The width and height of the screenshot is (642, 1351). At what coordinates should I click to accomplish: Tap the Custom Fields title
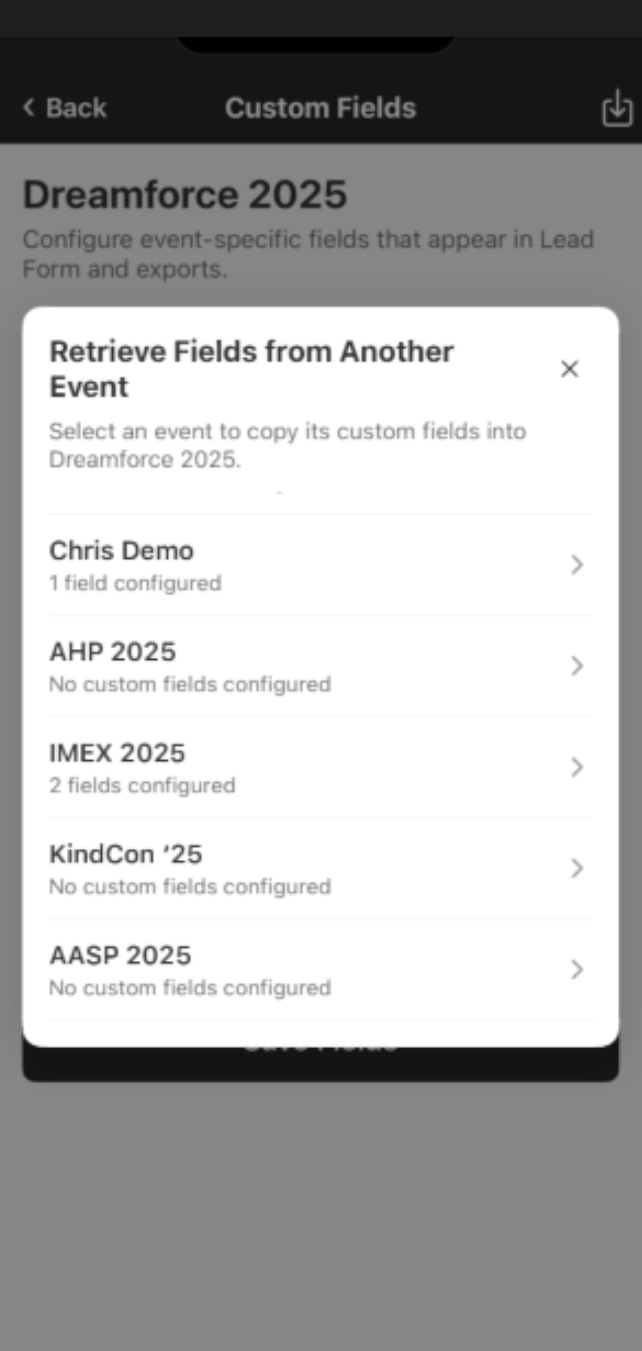point(320,108)
